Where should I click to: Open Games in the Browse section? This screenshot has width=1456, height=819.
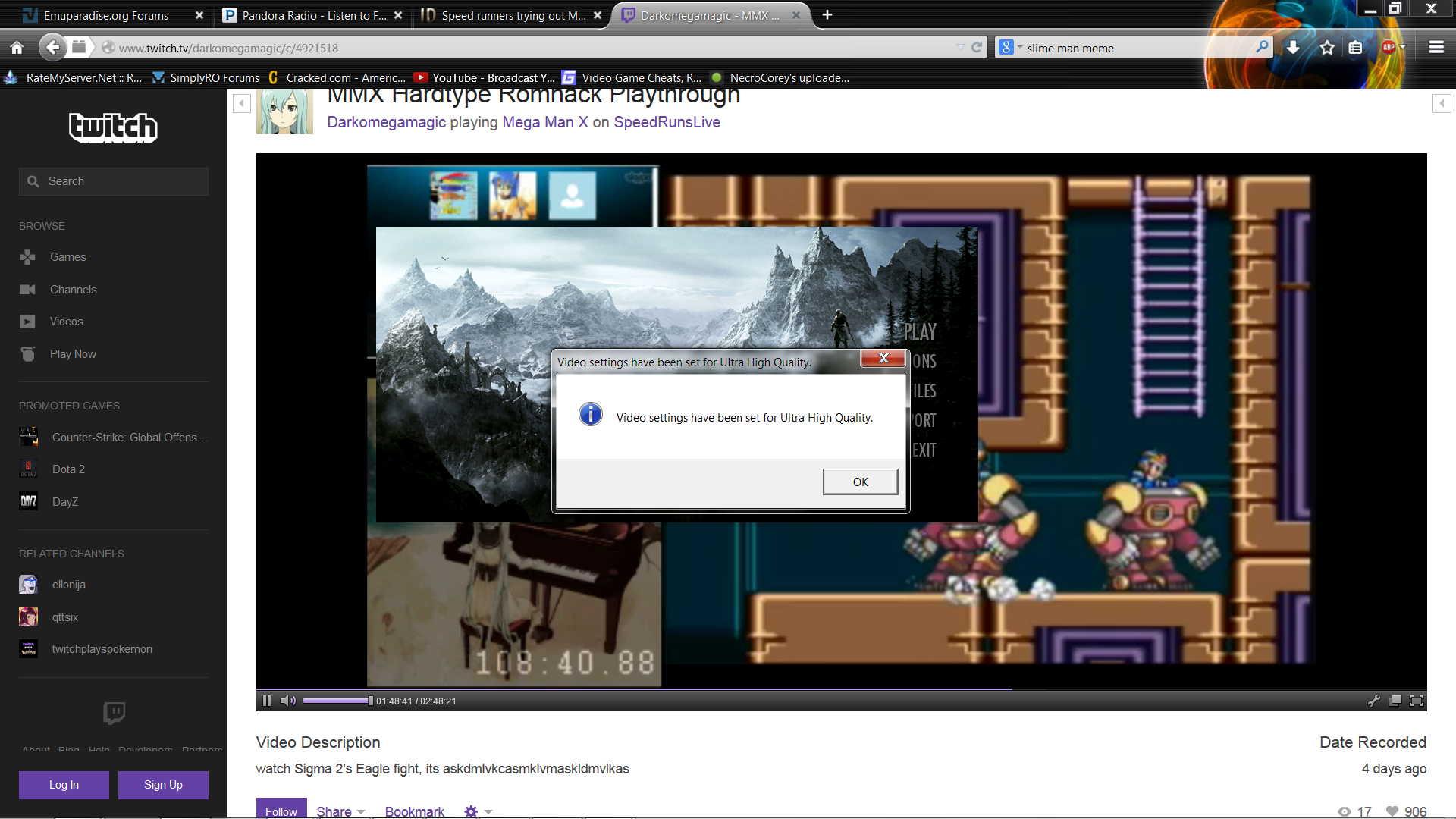(x=68, y=257)
